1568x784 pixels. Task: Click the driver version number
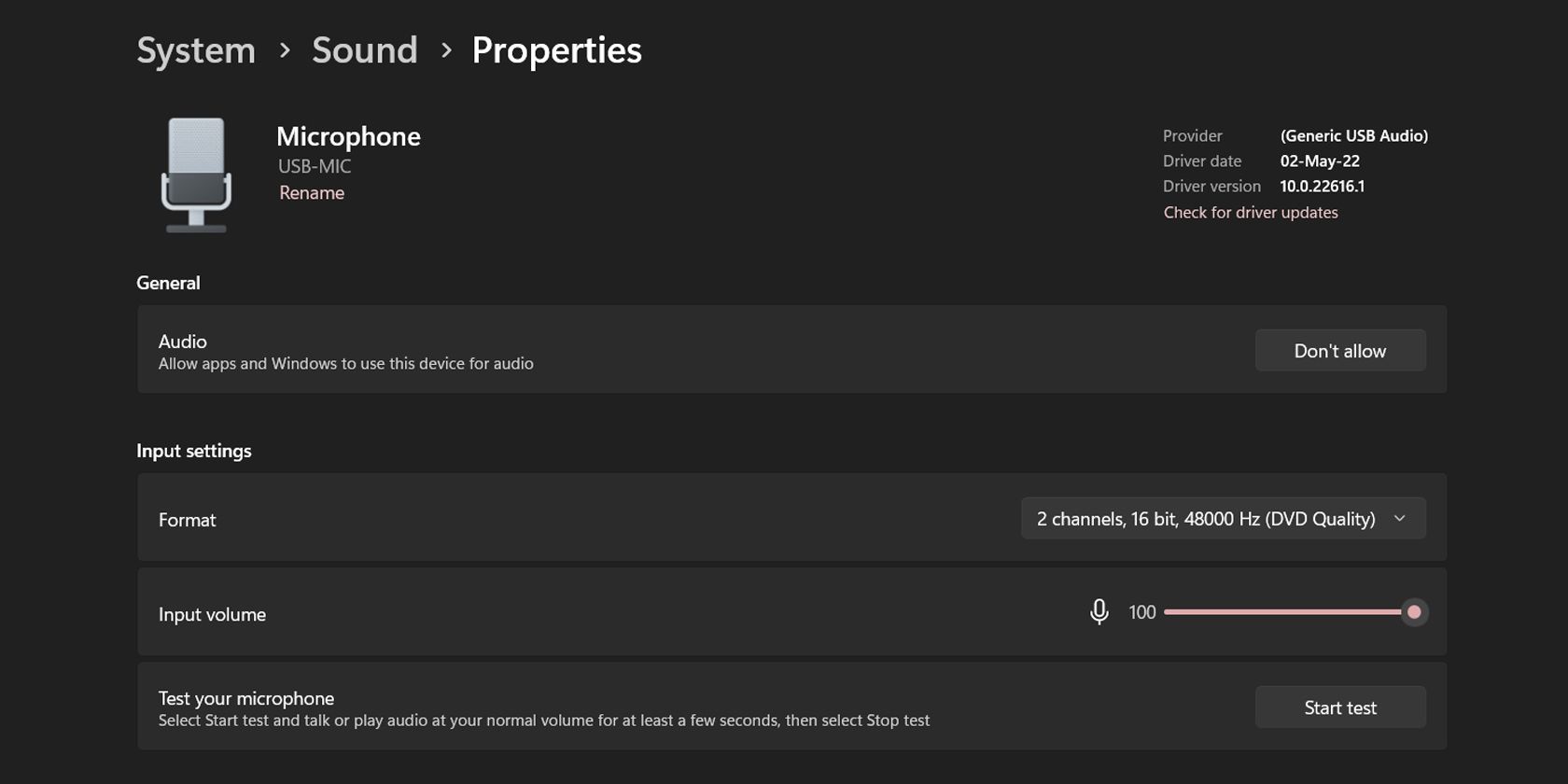[x=1322, y=187]
